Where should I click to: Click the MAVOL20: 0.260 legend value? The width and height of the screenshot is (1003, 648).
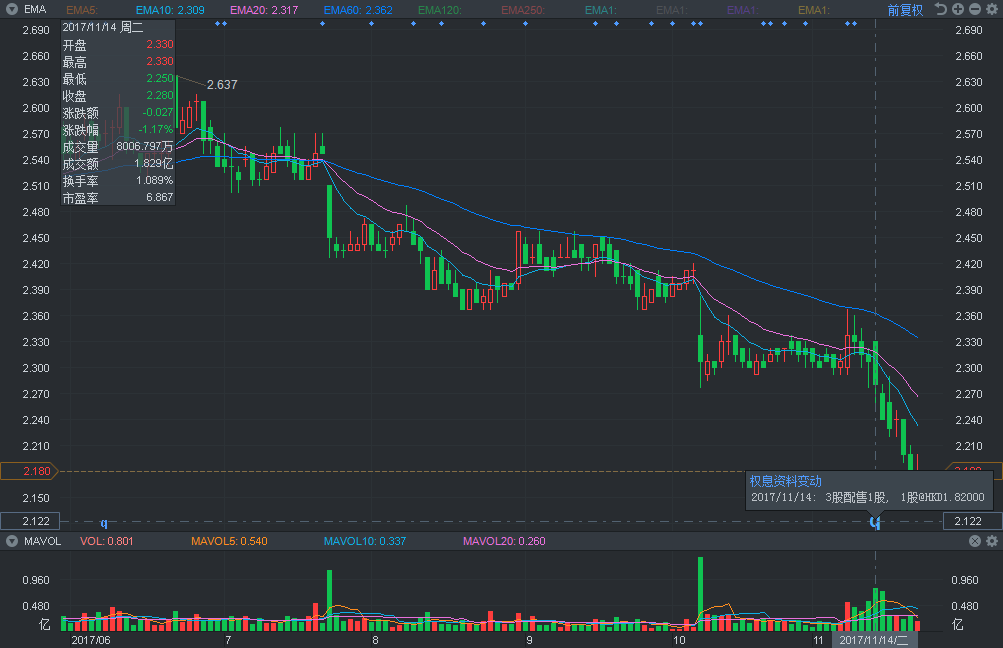pyautogui.click(x=504, y=541)
